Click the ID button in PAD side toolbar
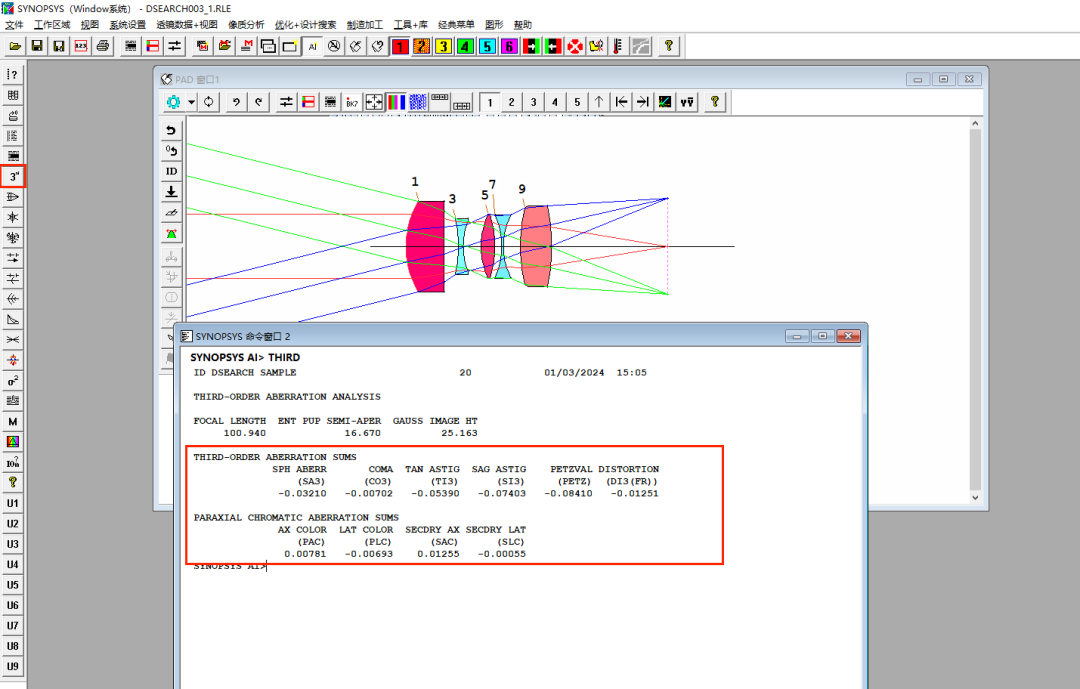 point(172,171)
